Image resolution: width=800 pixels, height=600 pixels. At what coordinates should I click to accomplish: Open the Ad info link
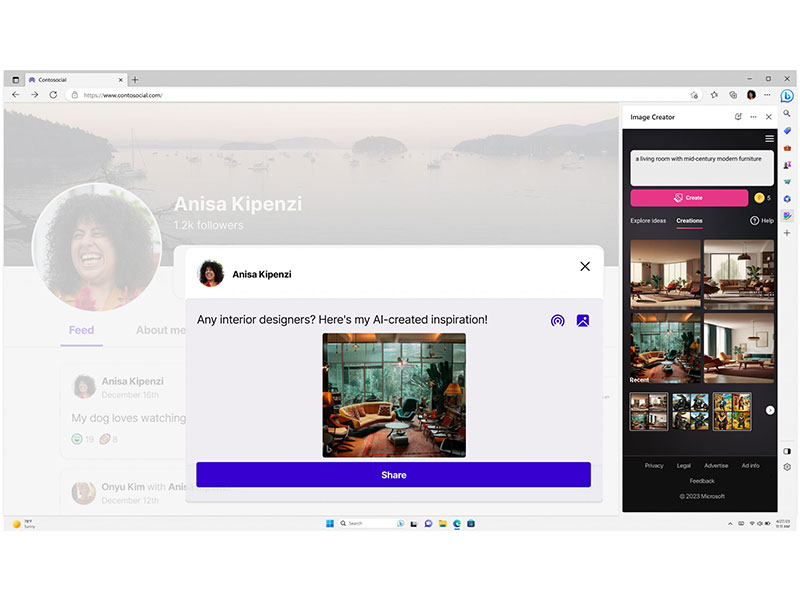[751, 466]
